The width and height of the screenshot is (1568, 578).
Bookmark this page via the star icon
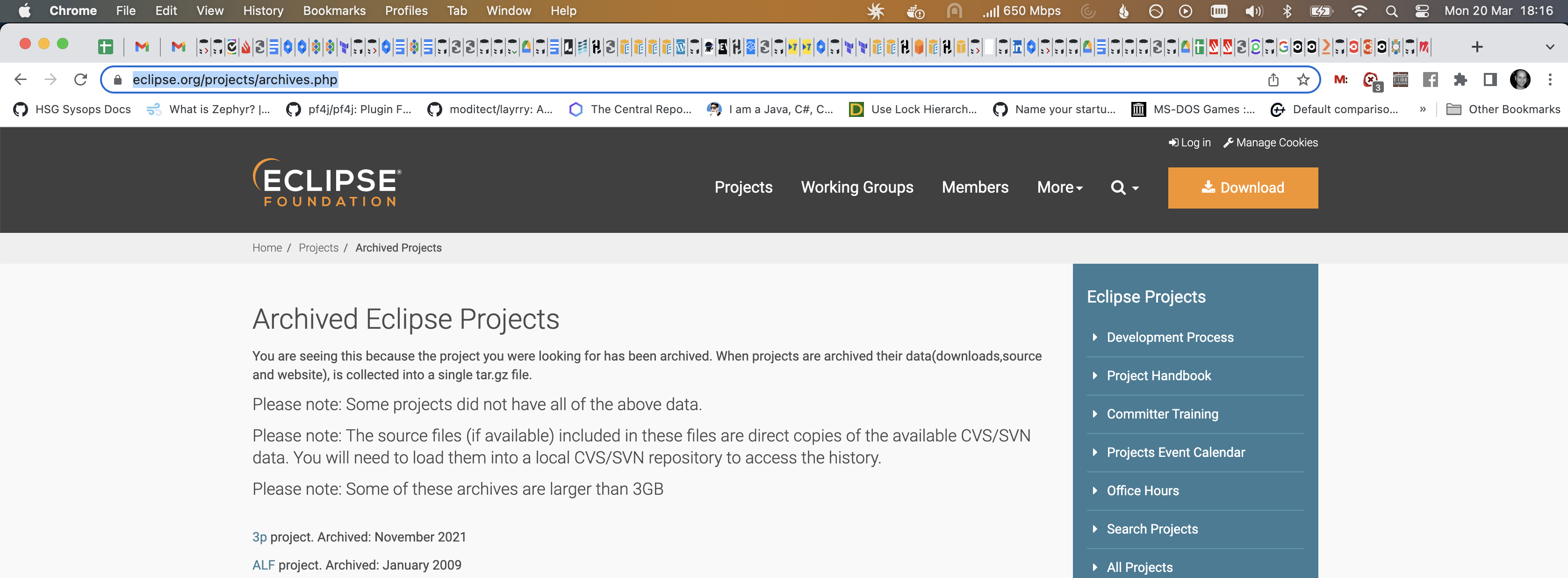[1302, 79]
